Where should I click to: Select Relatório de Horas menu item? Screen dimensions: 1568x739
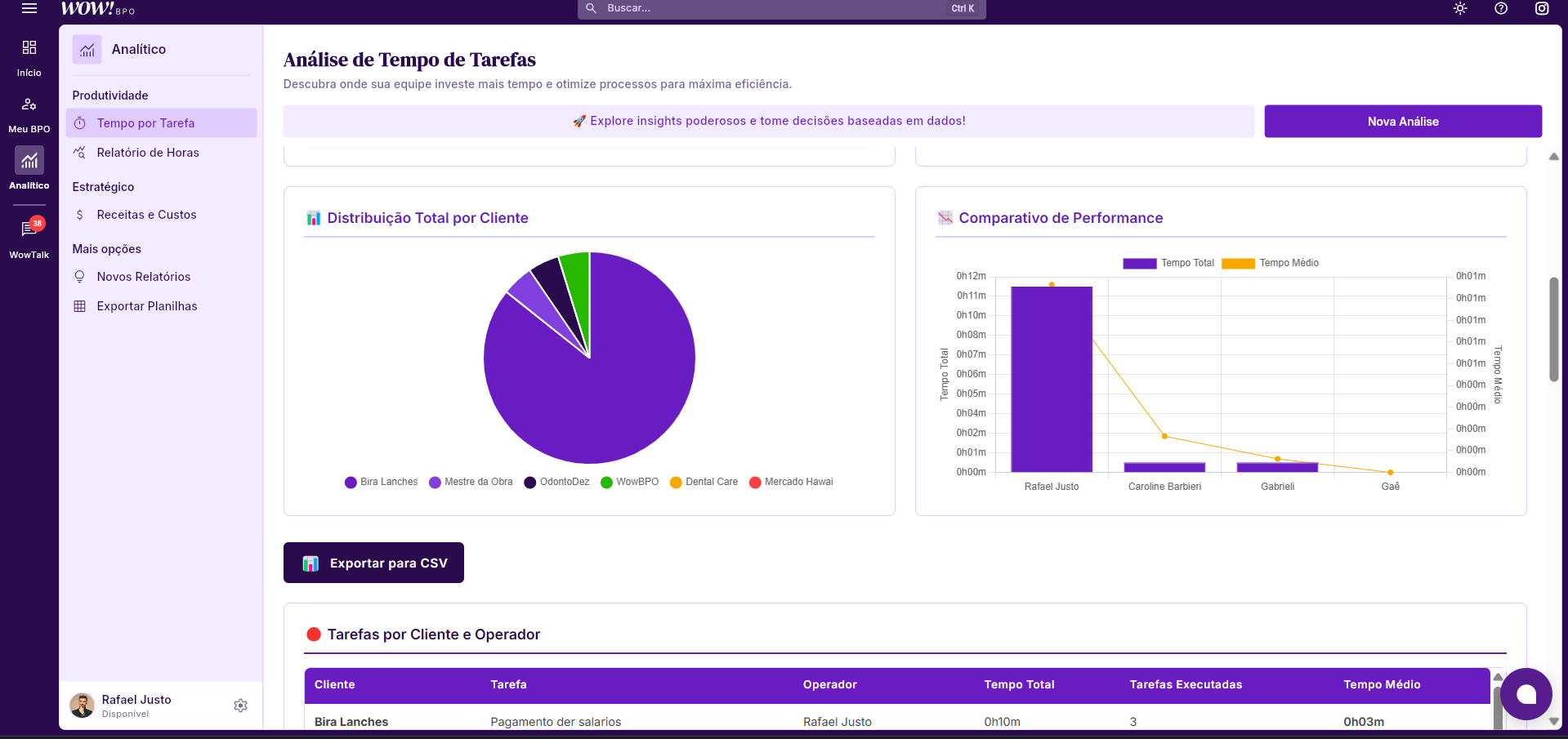(x=148, y=153)
